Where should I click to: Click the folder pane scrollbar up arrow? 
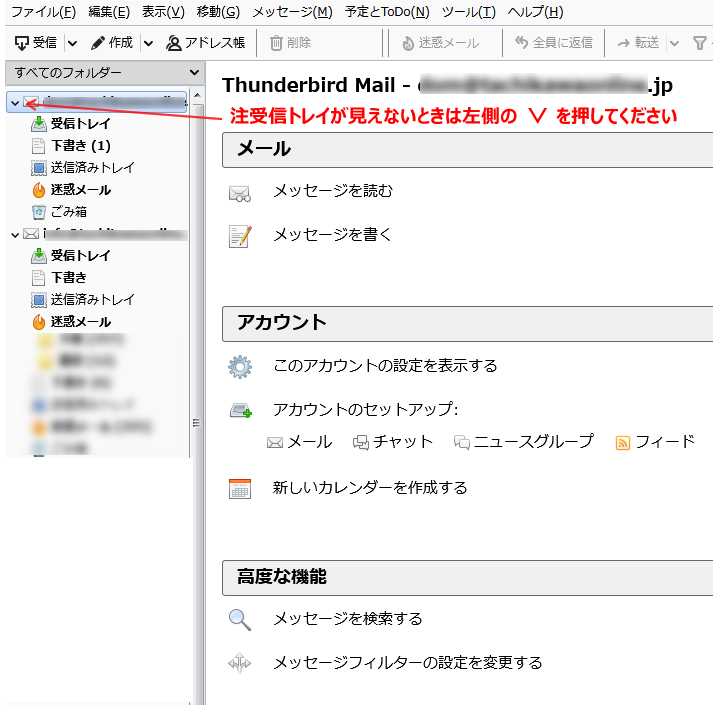tap(197, 95)
